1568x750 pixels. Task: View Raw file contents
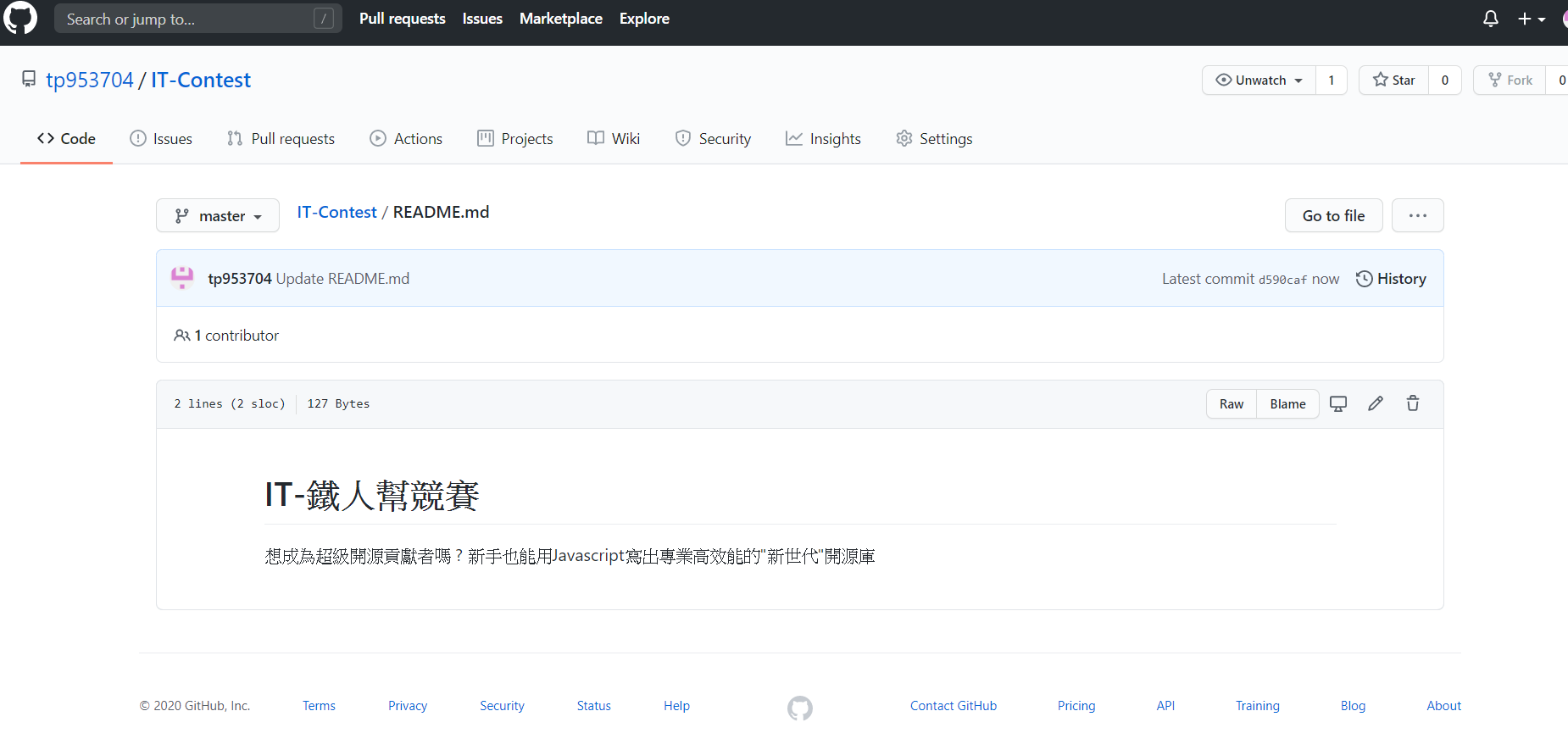pos(1232,403)
